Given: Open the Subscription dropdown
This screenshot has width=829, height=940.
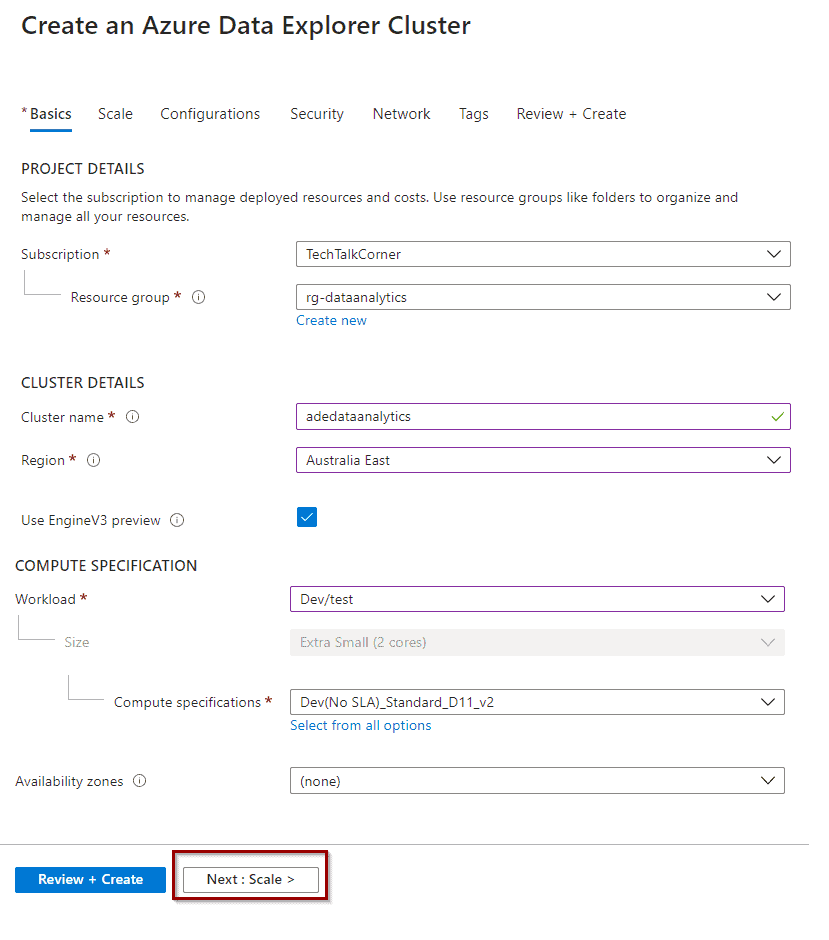Looking at the screenshot, I should (x=543, y=254).
